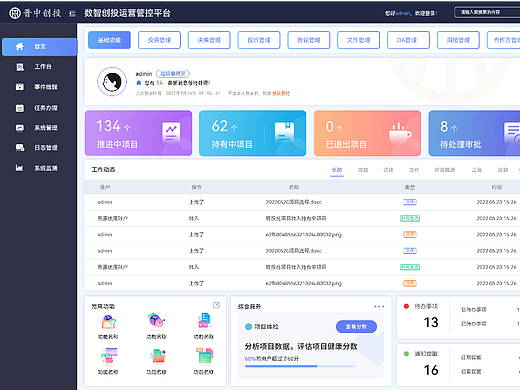Click the bookmark book icon on 持有中项目 card
This screenshot has width=520, height=390.
click(284, 131)
